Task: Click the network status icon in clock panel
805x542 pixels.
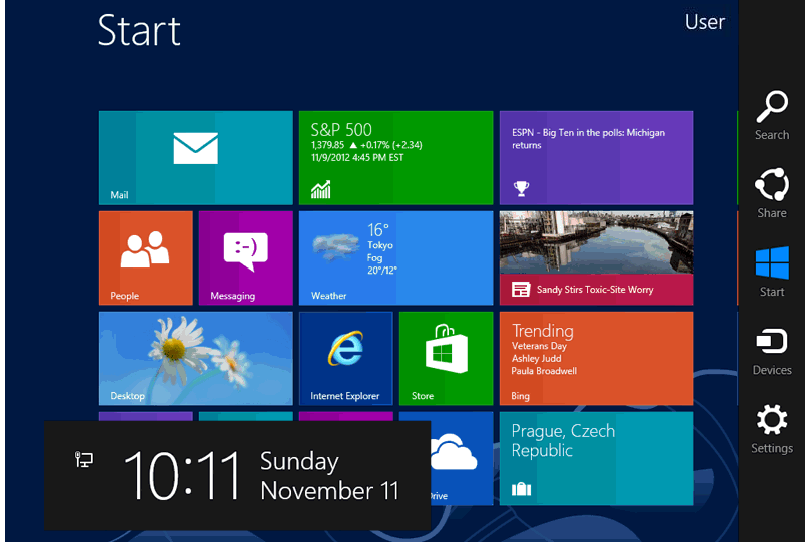Action: pyautogui.click(x=84, y=459)
